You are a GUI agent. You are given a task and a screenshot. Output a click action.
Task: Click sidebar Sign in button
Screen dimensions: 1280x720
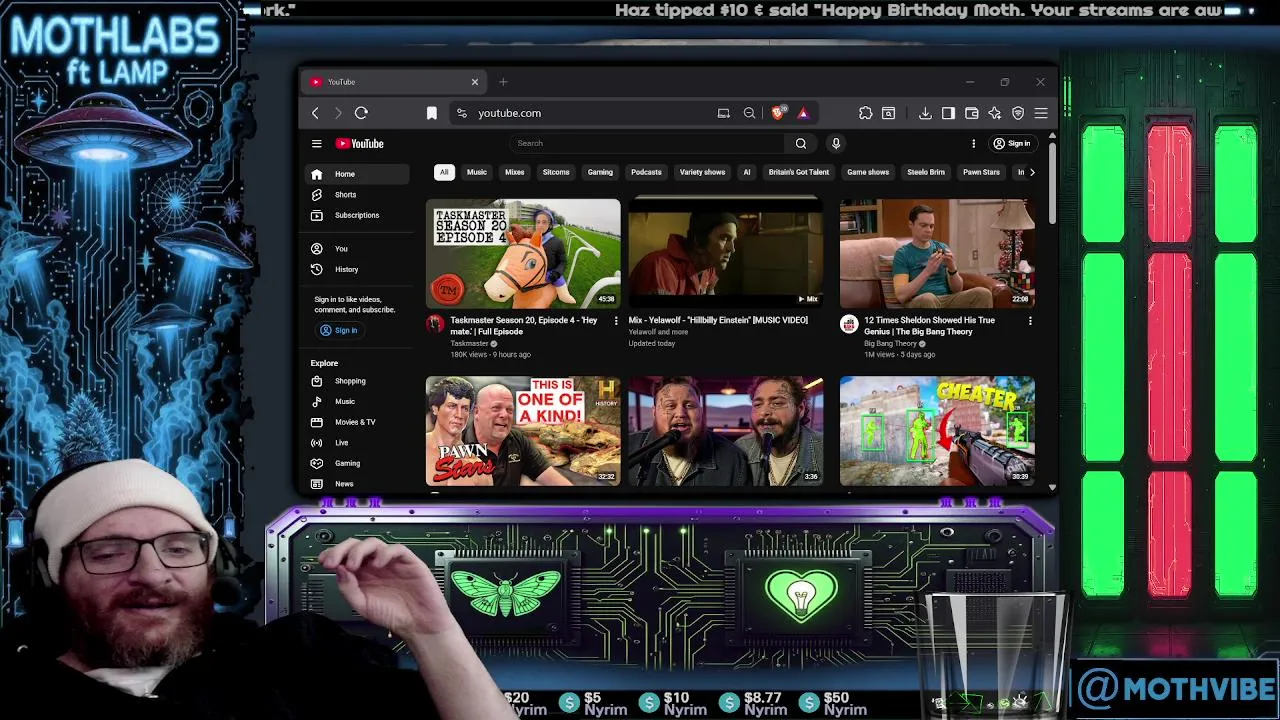(338, 330)
